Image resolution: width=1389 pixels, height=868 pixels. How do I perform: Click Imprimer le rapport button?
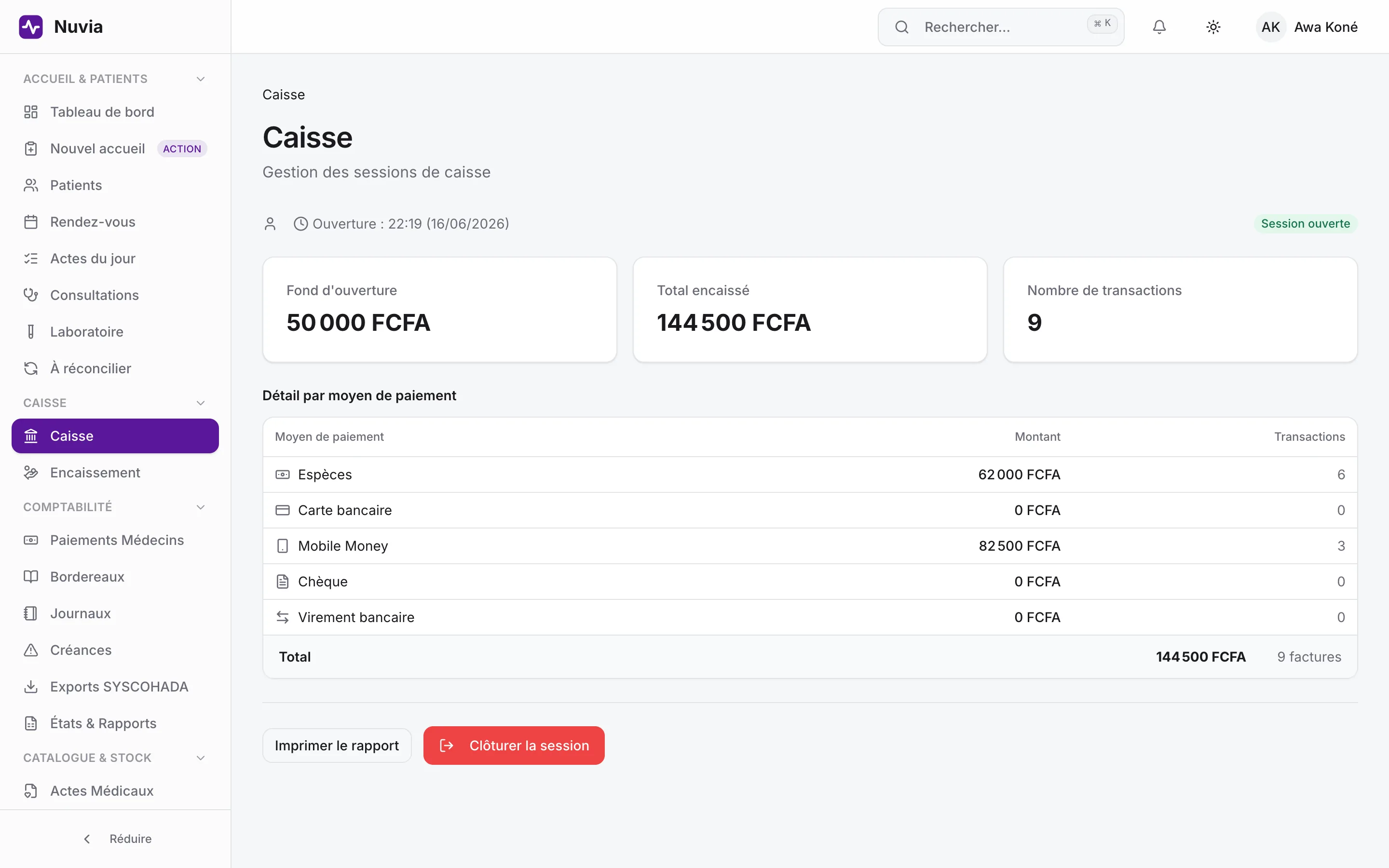(x=337, y=745)
